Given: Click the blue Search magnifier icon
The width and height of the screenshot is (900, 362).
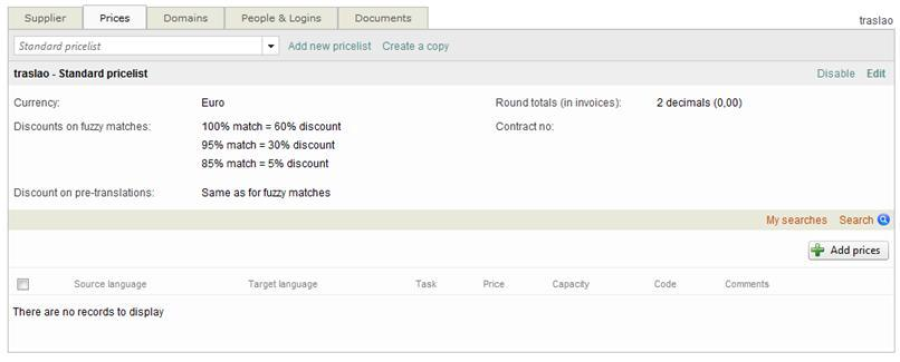Looking at the screenshot, I should (x=883, y=220).
